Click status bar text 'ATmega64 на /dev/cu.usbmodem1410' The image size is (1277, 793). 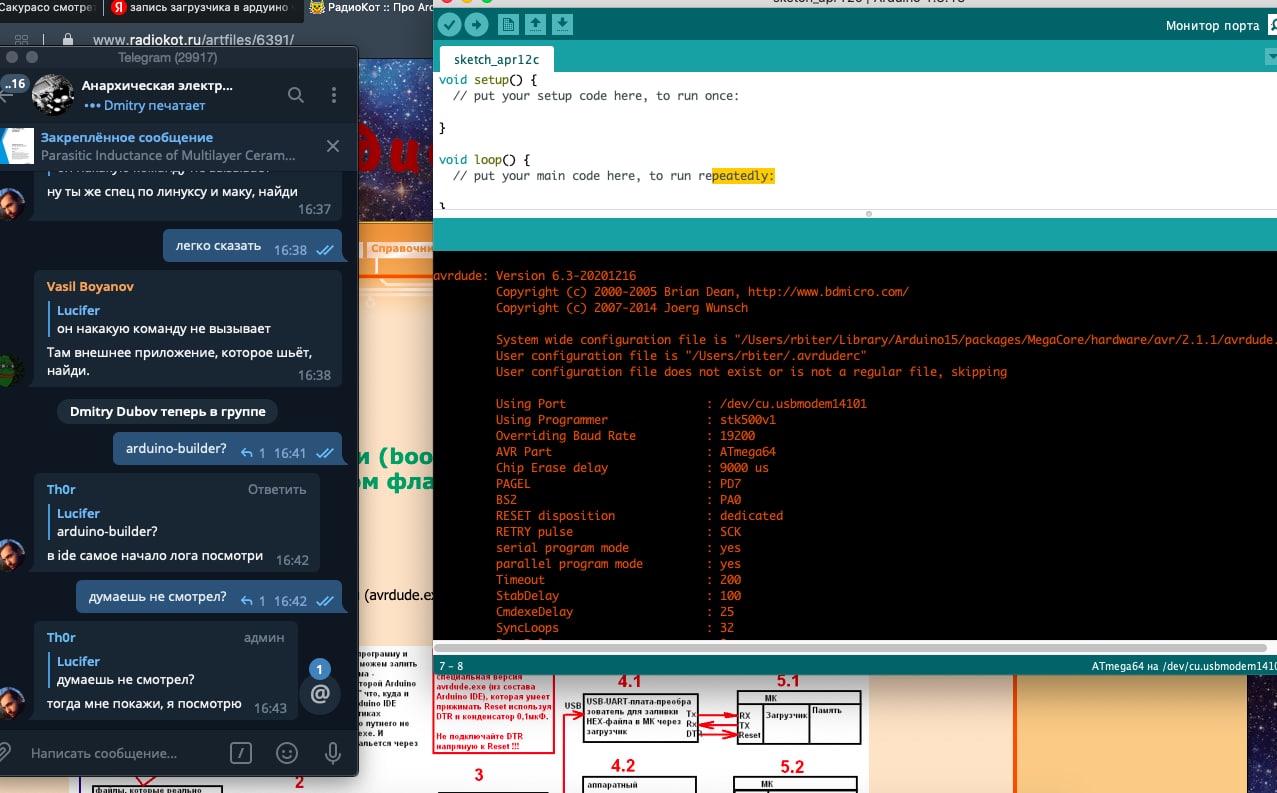pyautogui.click(x=1184, y=665)
